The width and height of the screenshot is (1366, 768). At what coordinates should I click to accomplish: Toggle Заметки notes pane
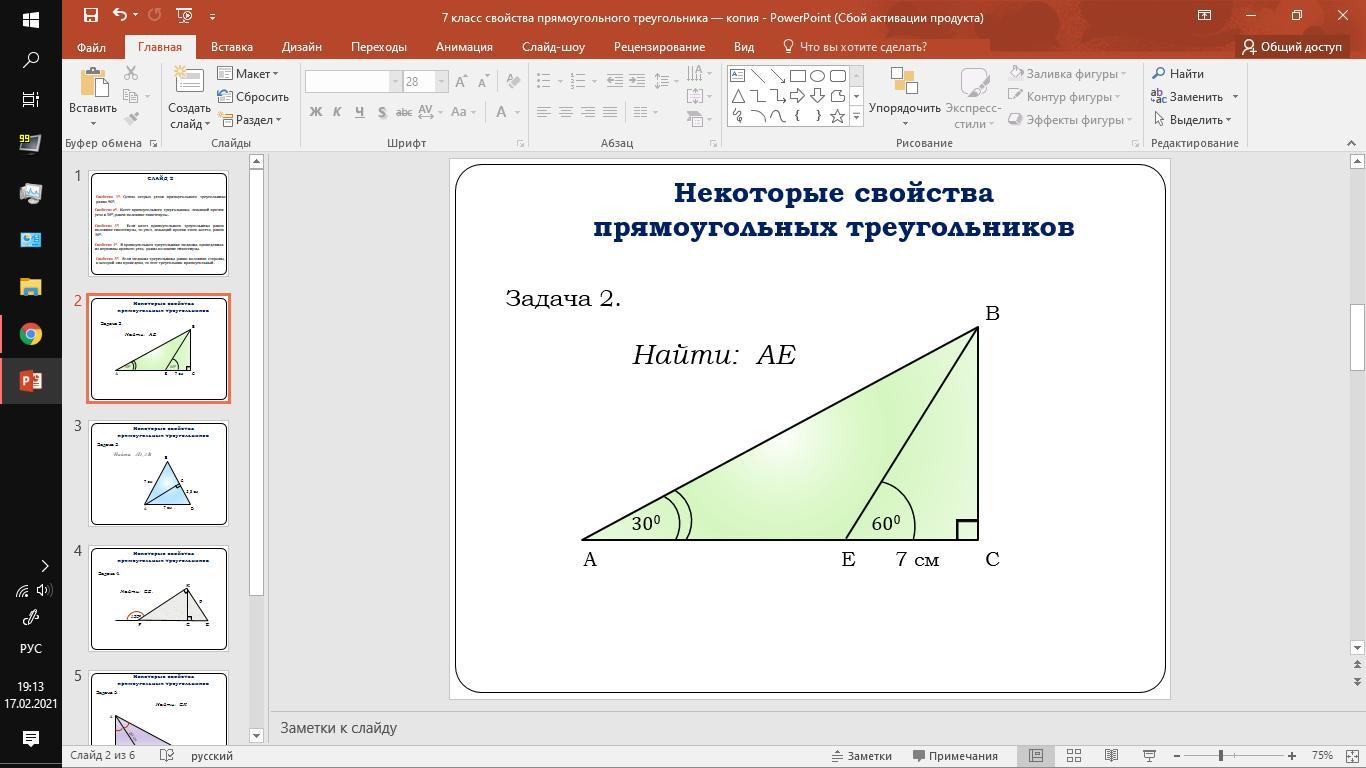[x=861, y=756]
